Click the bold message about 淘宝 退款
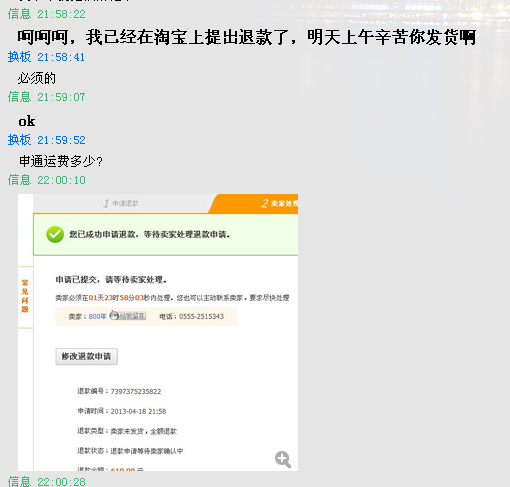 click(x=247, y=37)
